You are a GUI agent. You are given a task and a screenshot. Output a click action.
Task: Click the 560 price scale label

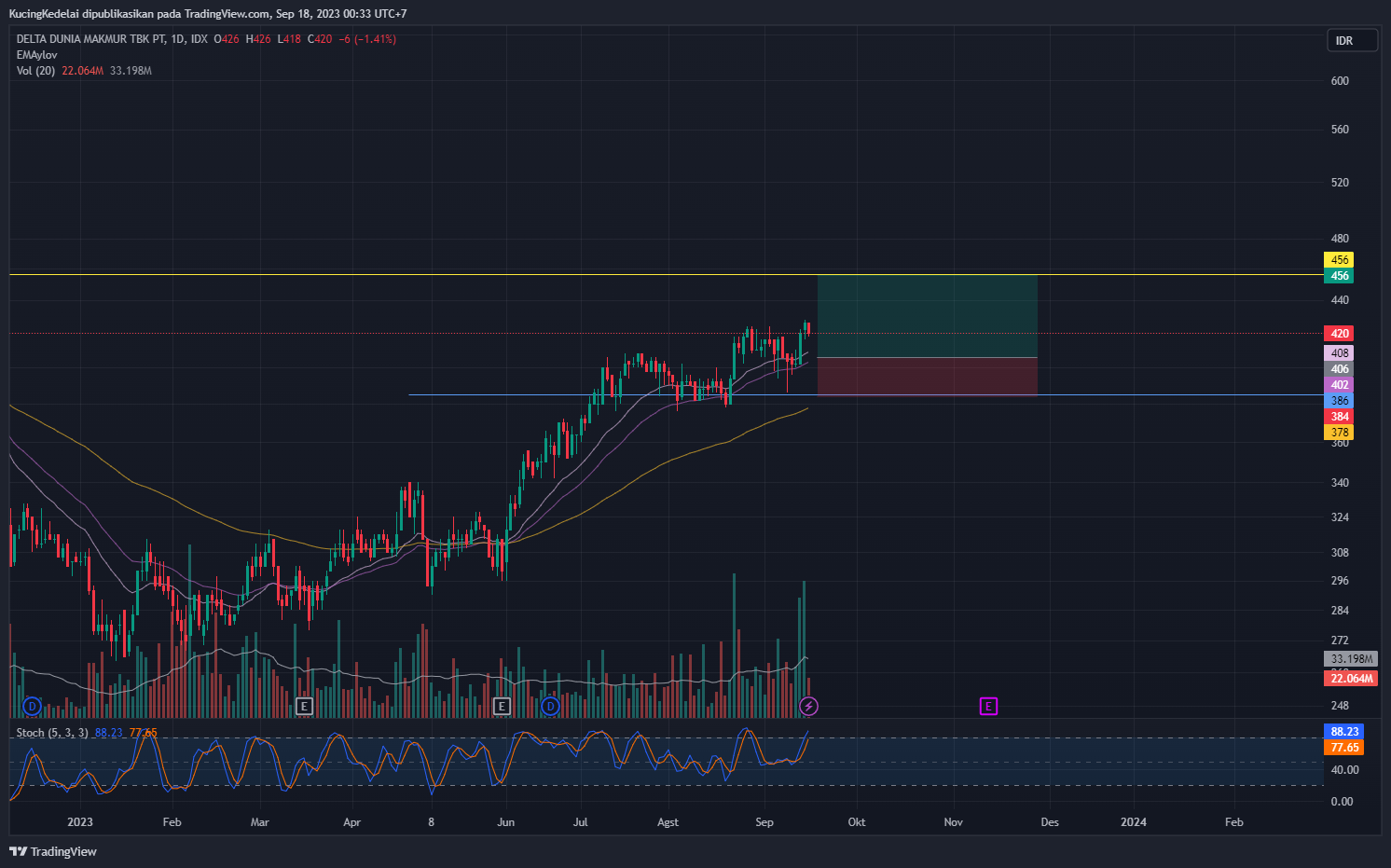point(1340,130)
